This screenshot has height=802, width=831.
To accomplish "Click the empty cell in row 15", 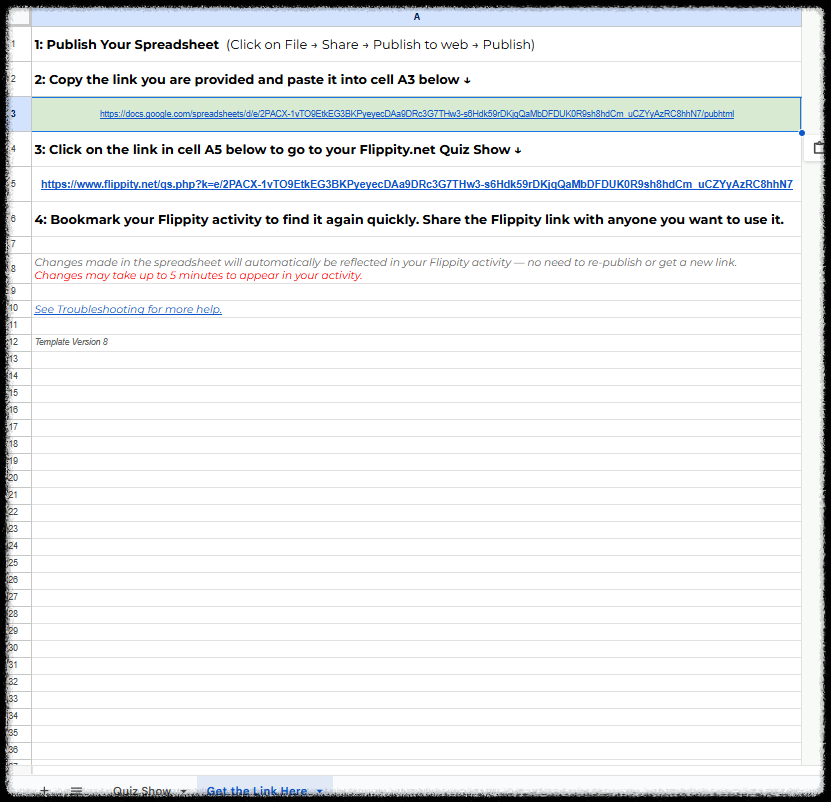I will click(417, 393).
